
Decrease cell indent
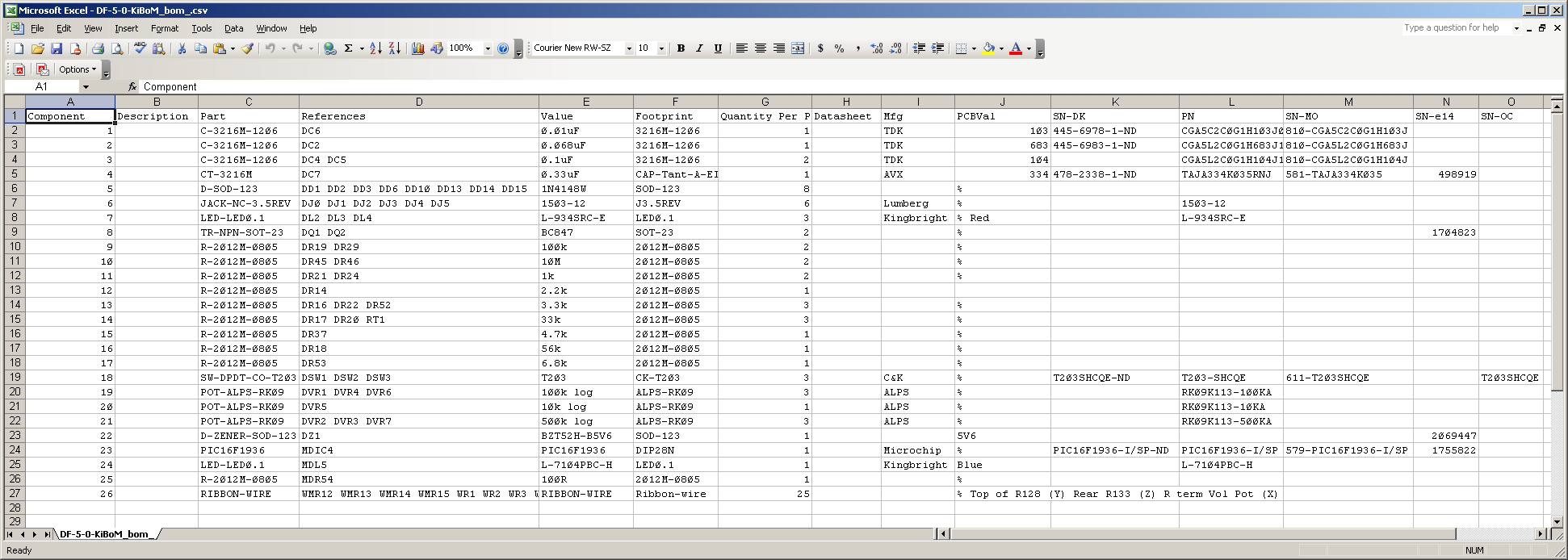918,48
